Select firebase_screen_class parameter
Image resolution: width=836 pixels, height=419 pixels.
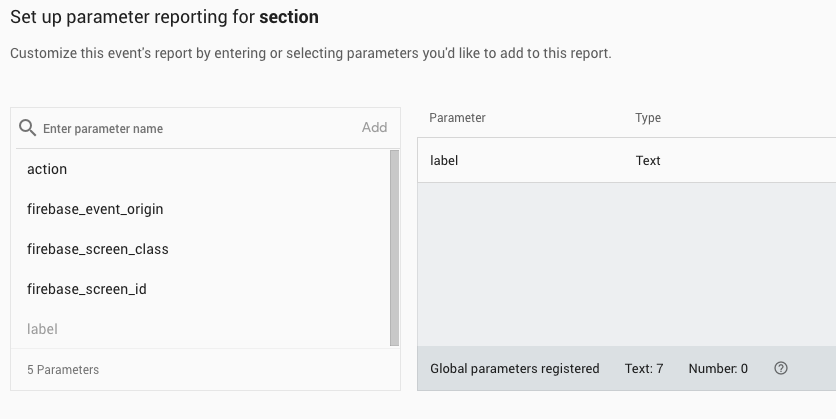pyautogui.click(x=98, y=249)
